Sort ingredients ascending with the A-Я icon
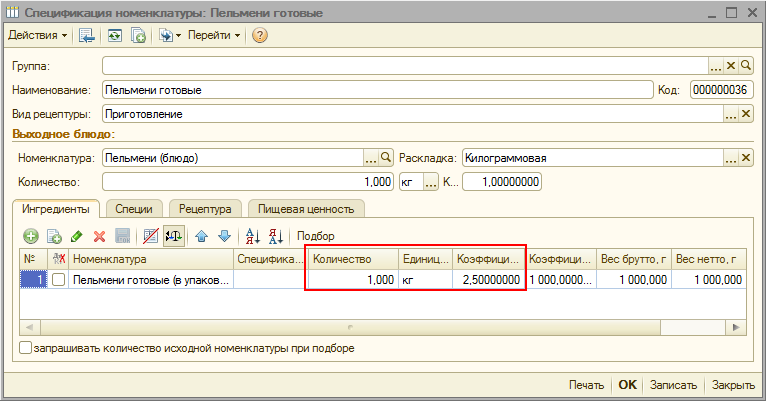766x401 pixels. coord(252,236)
